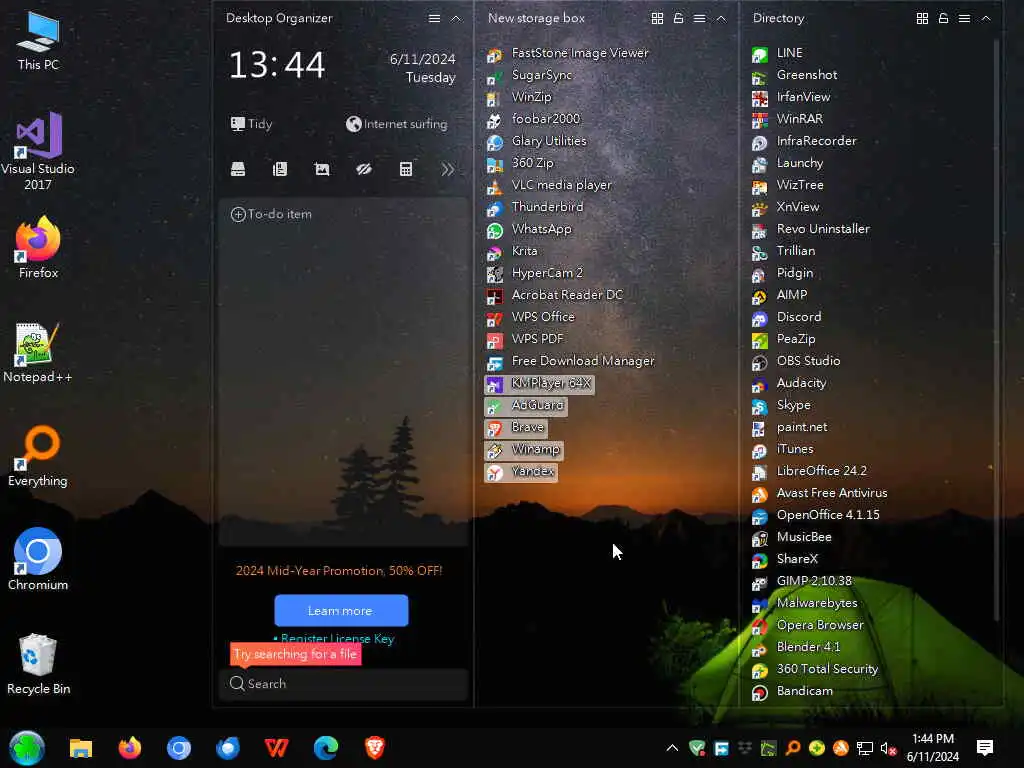Open the calculator icon in organizer toolbar

(406, 170)
